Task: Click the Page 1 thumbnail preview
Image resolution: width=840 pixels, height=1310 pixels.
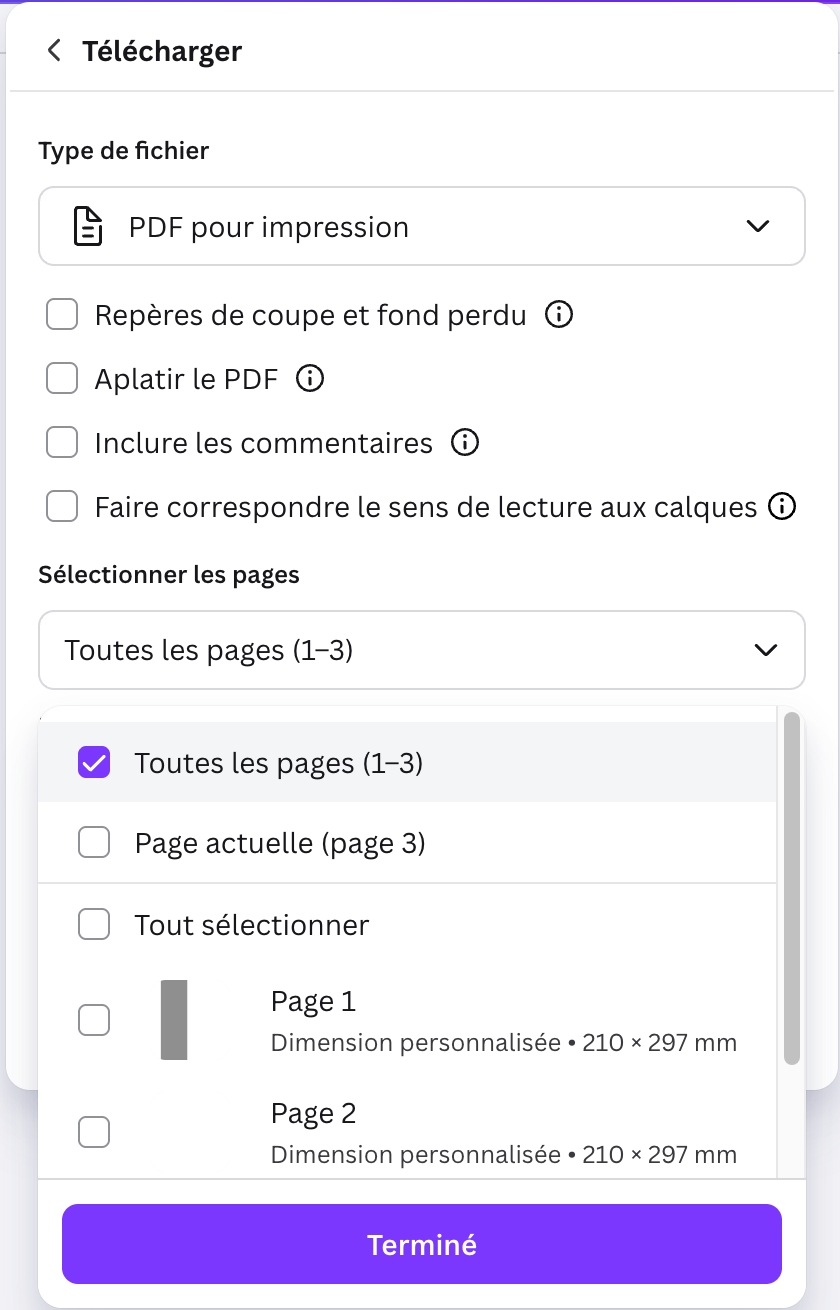Action: 174,1020
